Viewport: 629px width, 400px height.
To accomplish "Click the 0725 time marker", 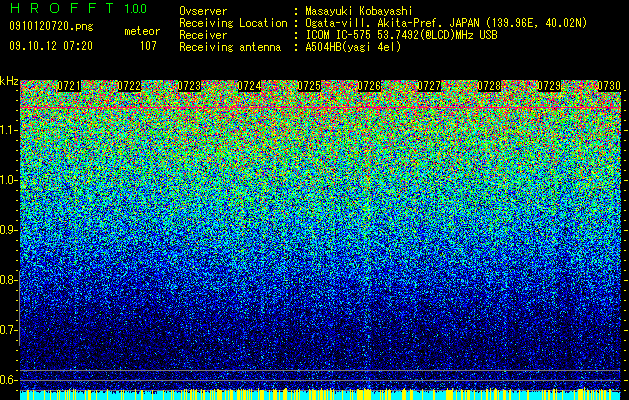I will click(309, 86).
